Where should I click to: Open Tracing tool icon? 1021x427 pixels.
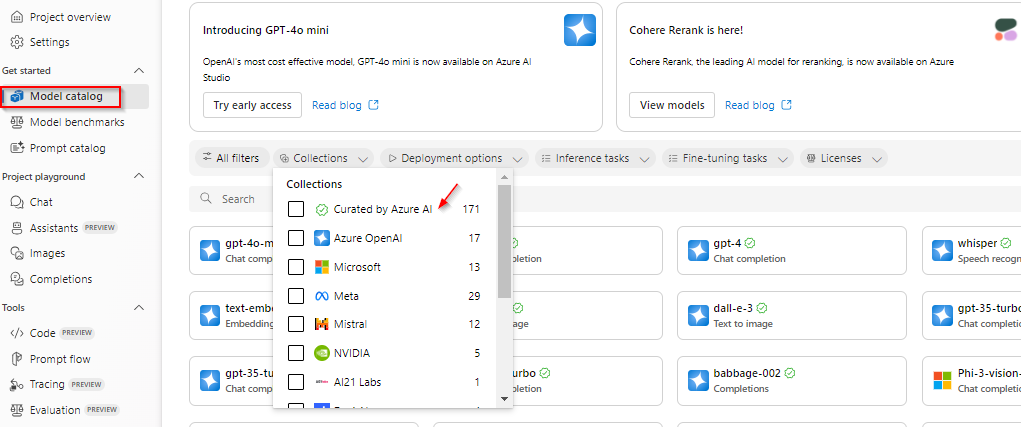pyautogui.click(x=17, y=385)
